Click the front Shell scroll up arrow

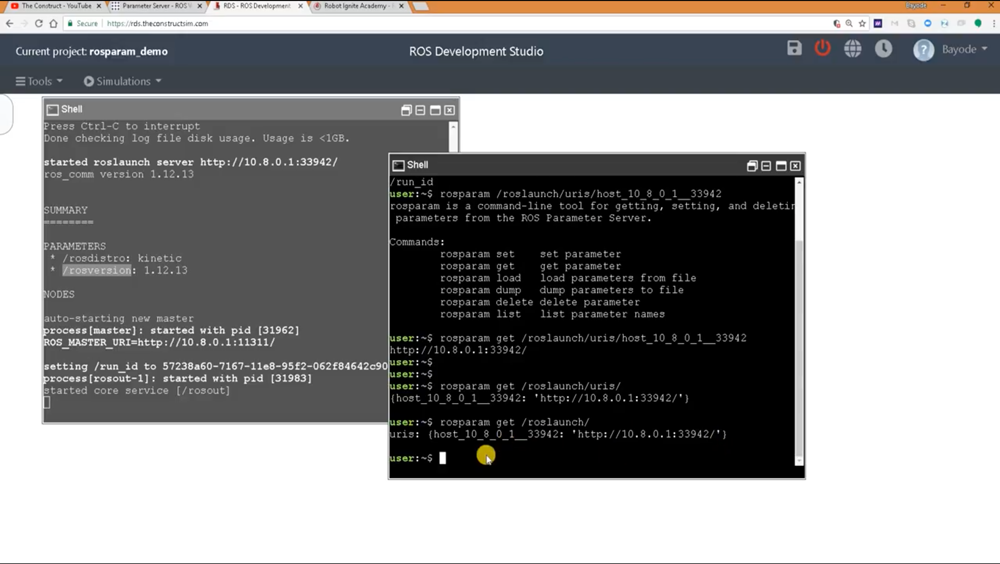799,182
